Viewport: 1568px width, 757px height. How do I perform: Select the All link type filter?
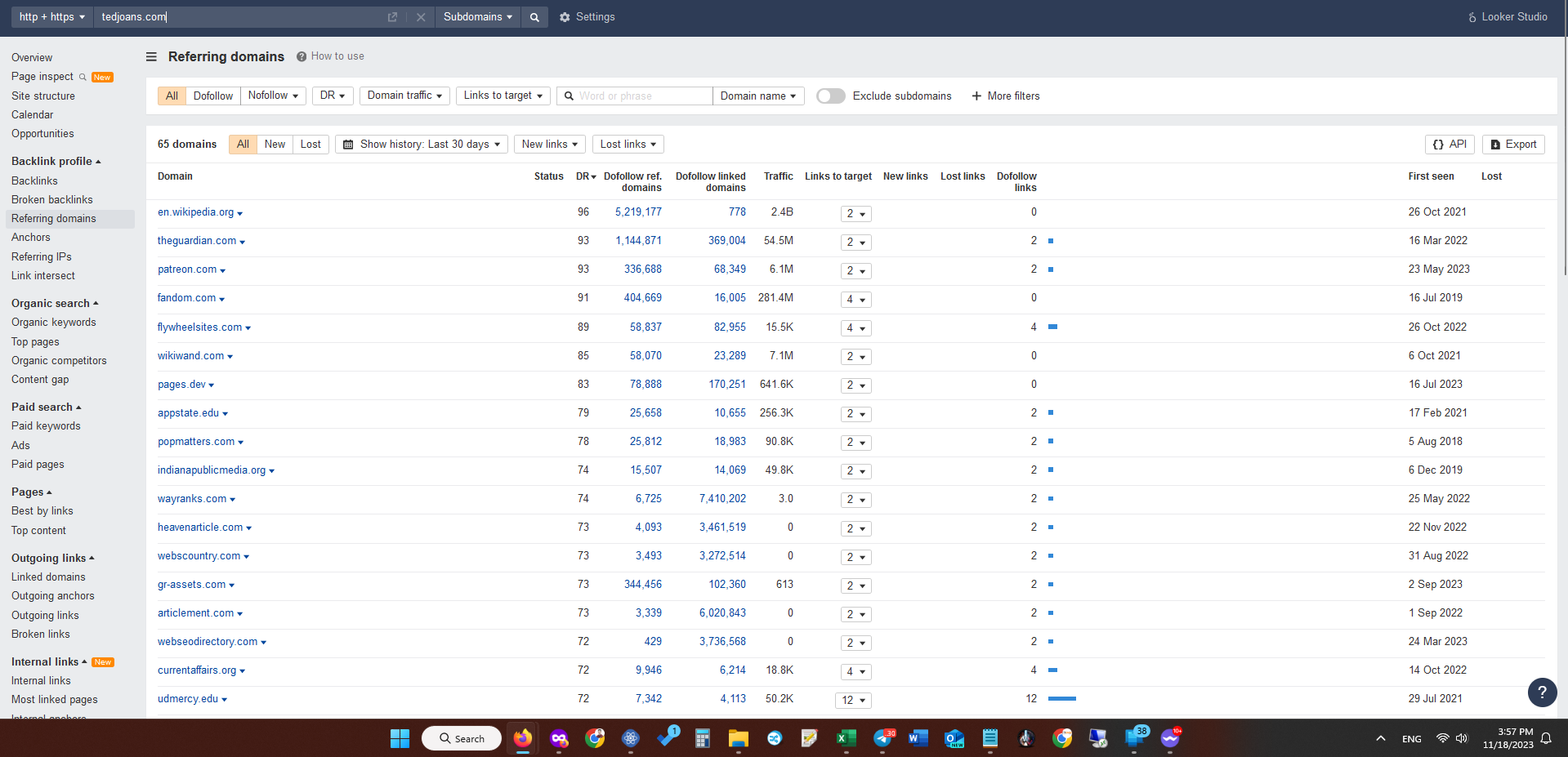tap(172, 96)
